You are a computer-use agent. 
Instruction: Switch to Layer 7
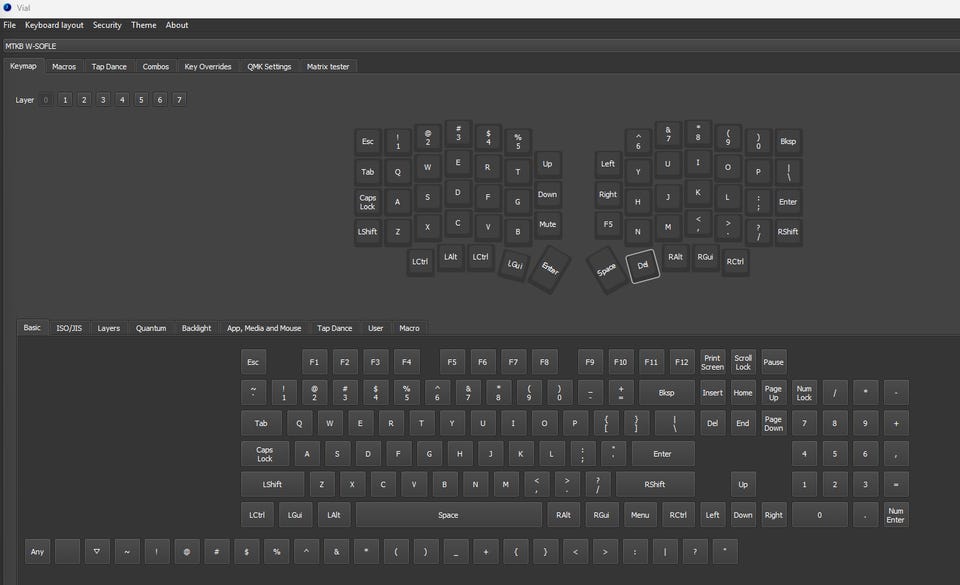179,100
